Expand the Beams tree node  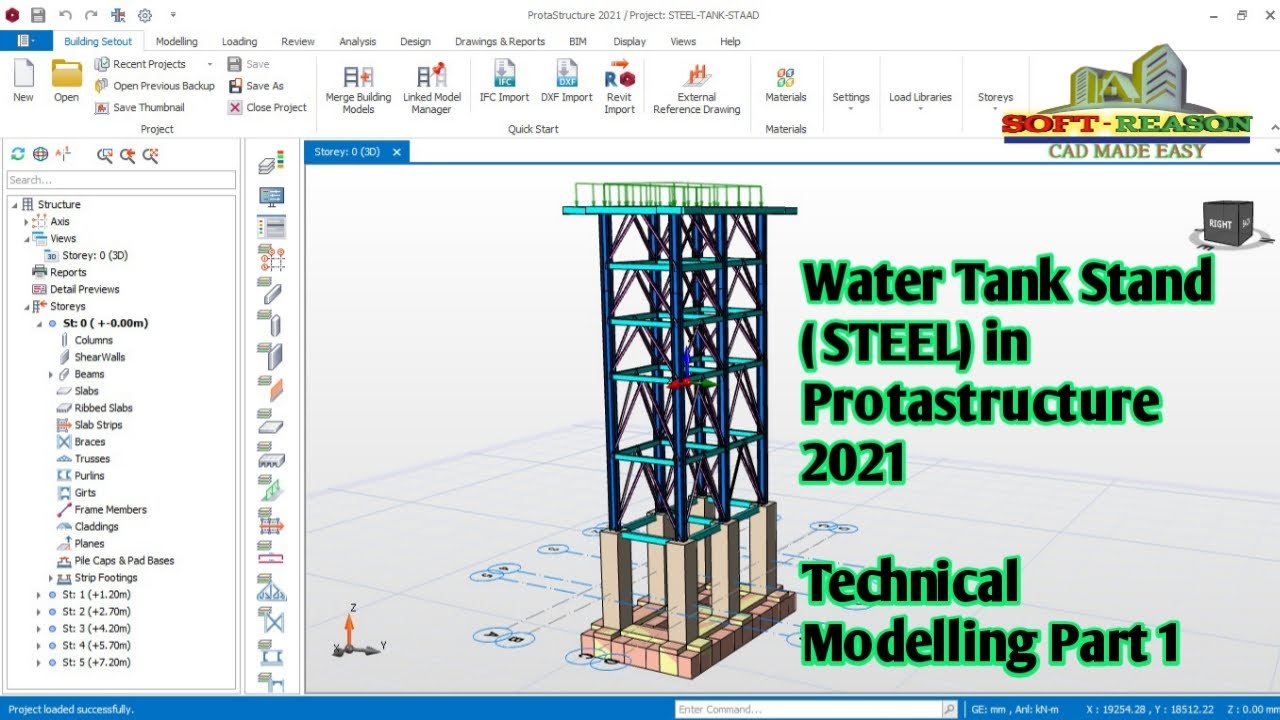51,375
